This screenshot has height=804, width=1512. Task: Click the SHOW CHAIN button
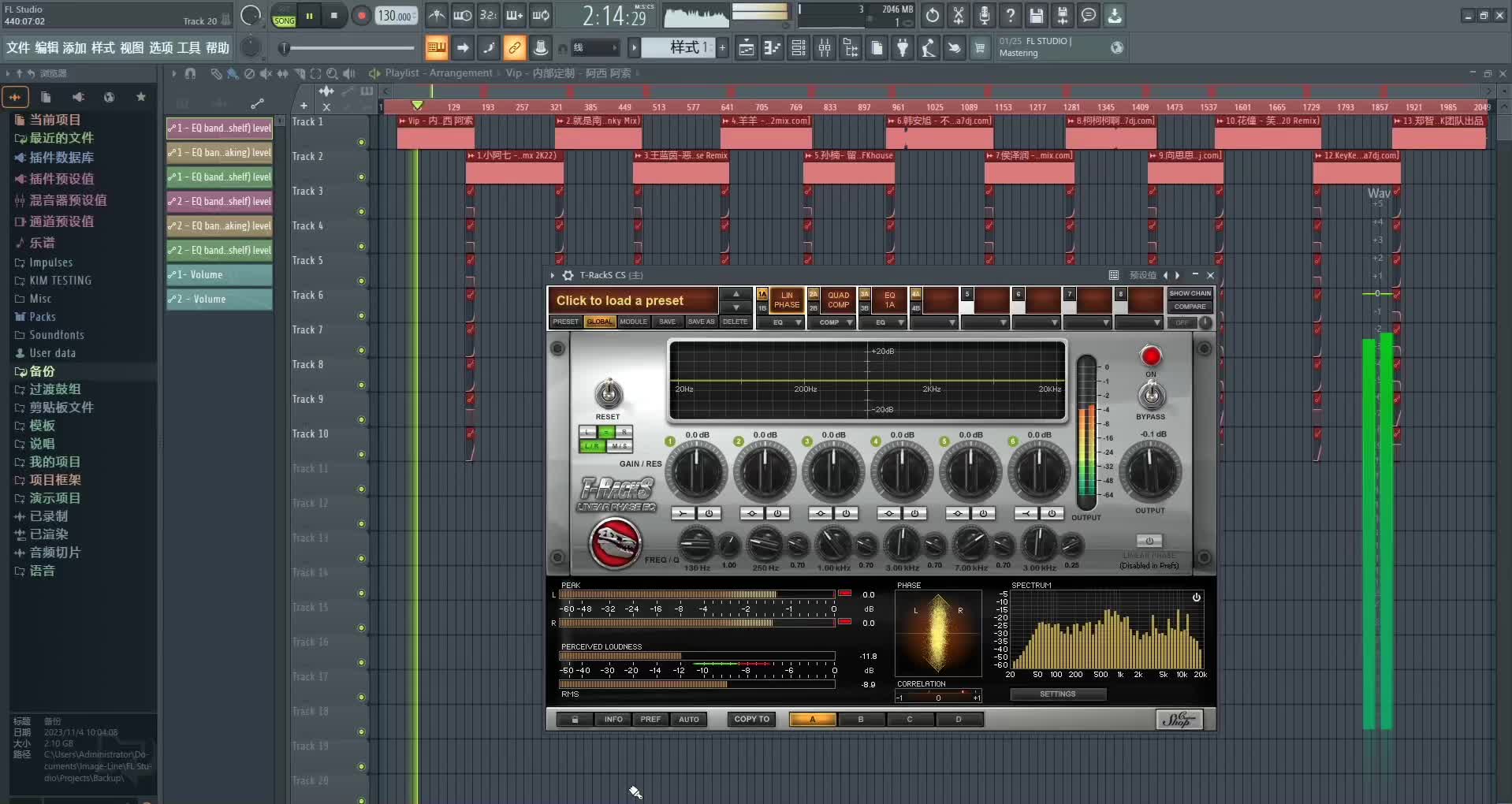(1190, 293)
